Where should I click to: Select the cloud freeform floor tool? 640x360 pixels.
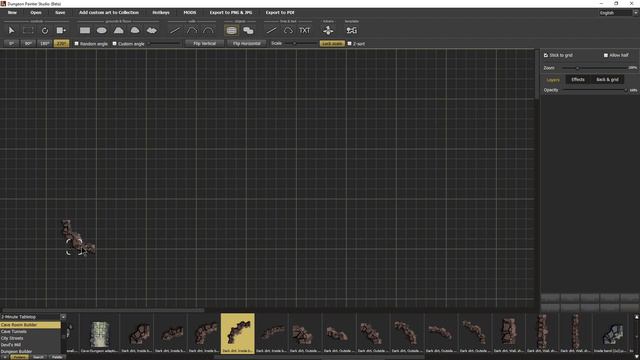151,30
